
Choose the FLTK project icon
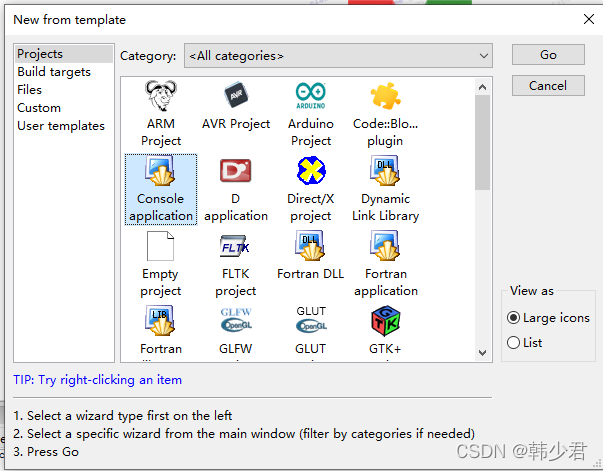pos(235,246)
